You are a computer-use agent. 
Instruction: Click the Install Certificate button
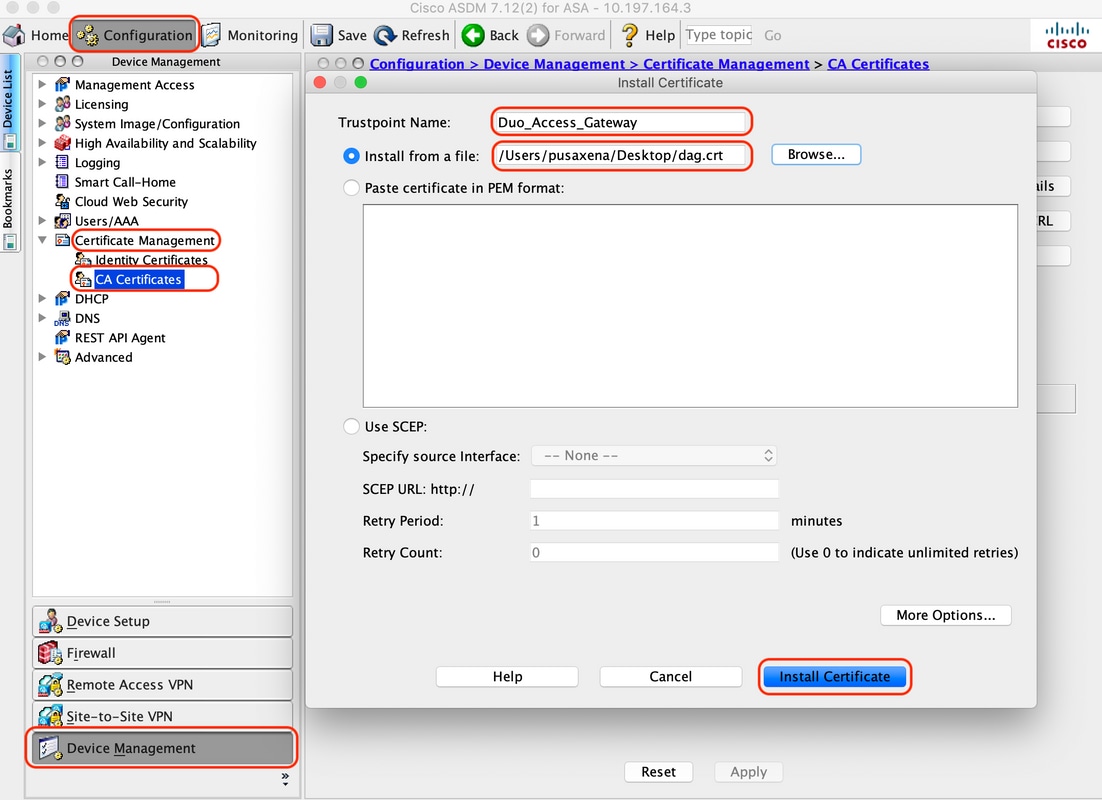click(x=834, y=676)
